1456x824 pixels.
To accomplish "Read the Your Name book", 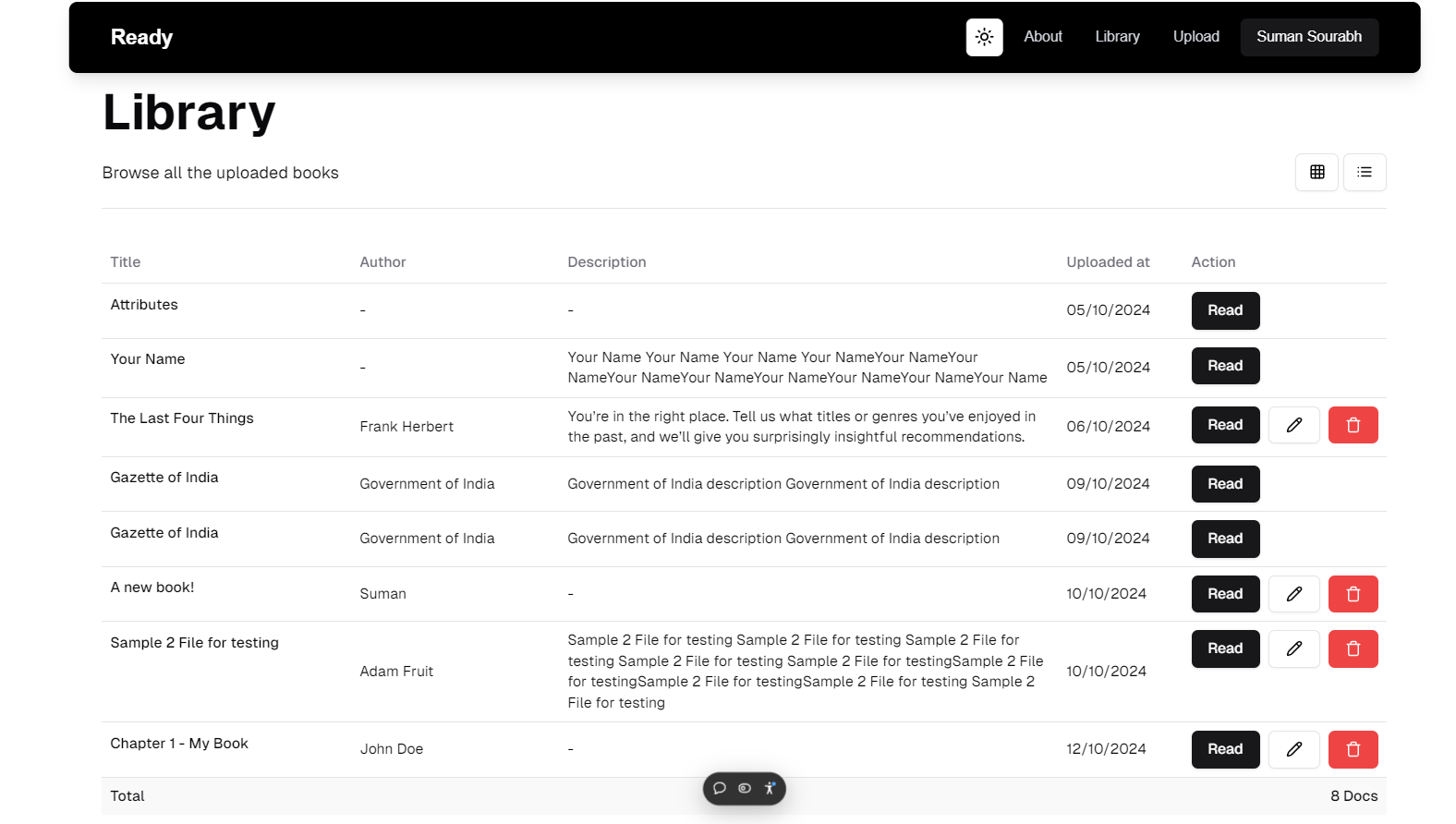I will coord(1225,366).
